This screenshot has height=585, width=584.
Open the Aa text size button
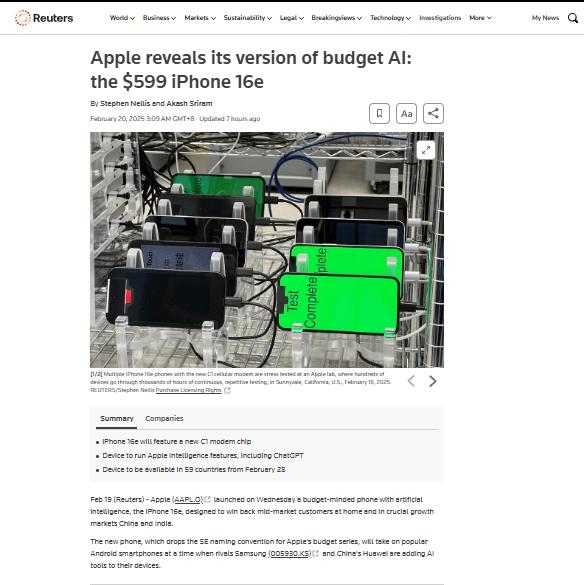[x=406, y=113]
